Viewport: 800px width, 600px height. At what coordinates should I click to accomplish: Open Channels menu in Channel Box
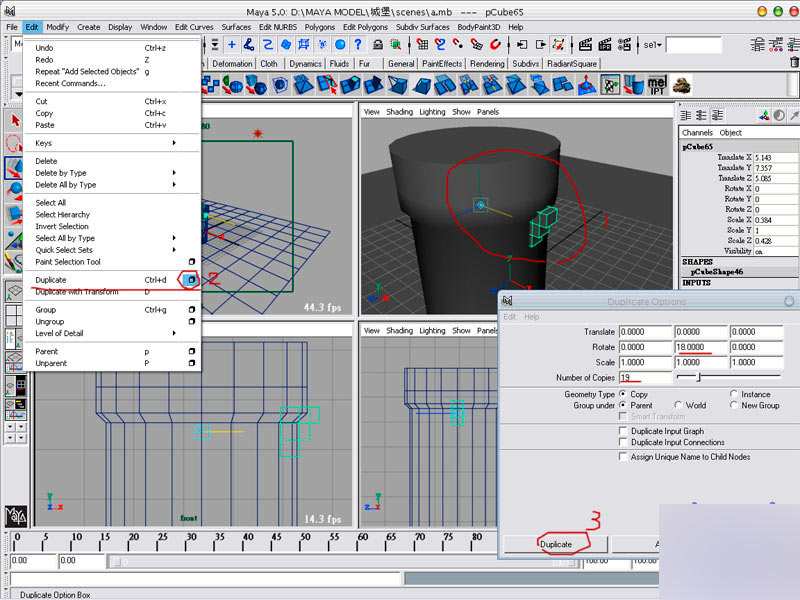click(697, 133)
